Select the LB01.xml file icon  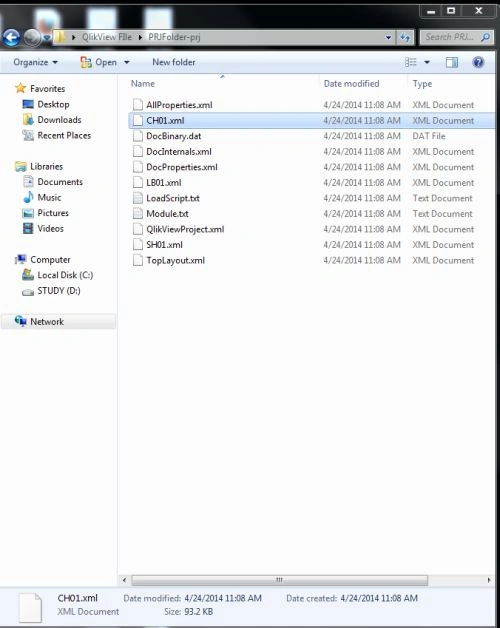pyautogui.click(x=138, y=183)
